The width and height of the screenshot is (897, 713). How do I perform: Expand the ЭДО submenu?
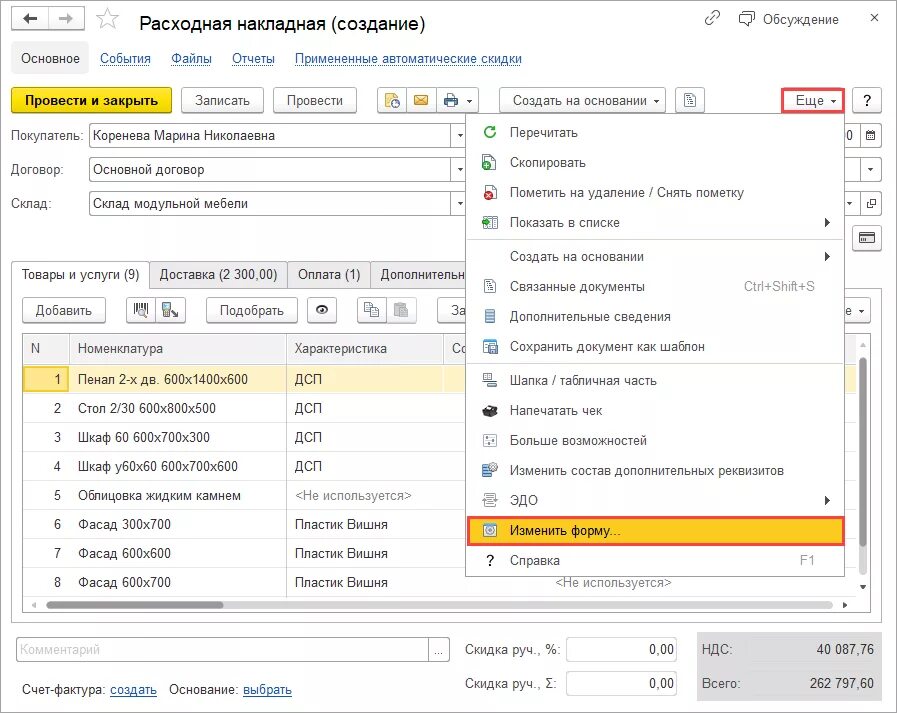pyautogui.click(x=656, y=500)
